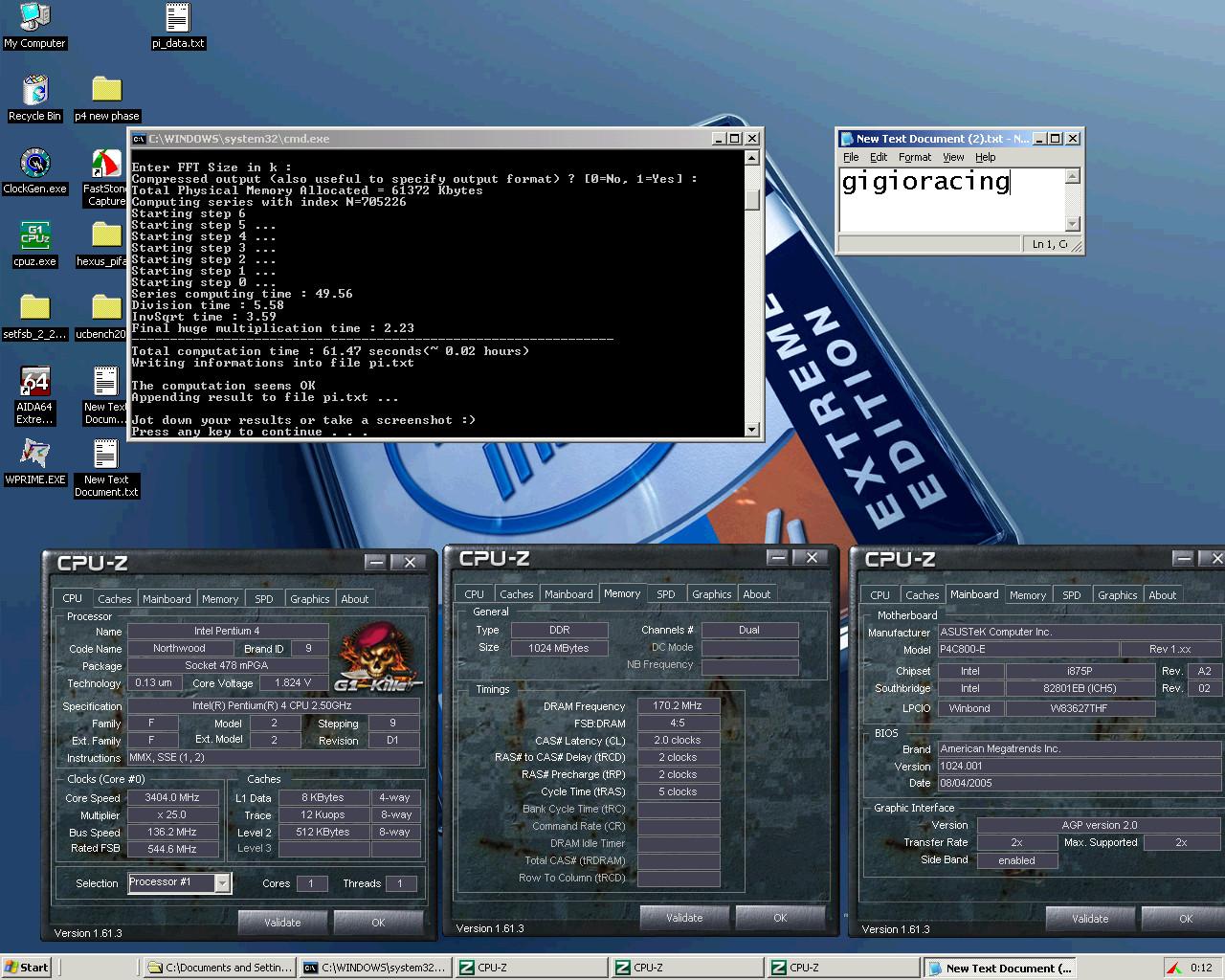Open Memory tab in right CPU-Z window

pyautogui.click(x=1028, y=595)
